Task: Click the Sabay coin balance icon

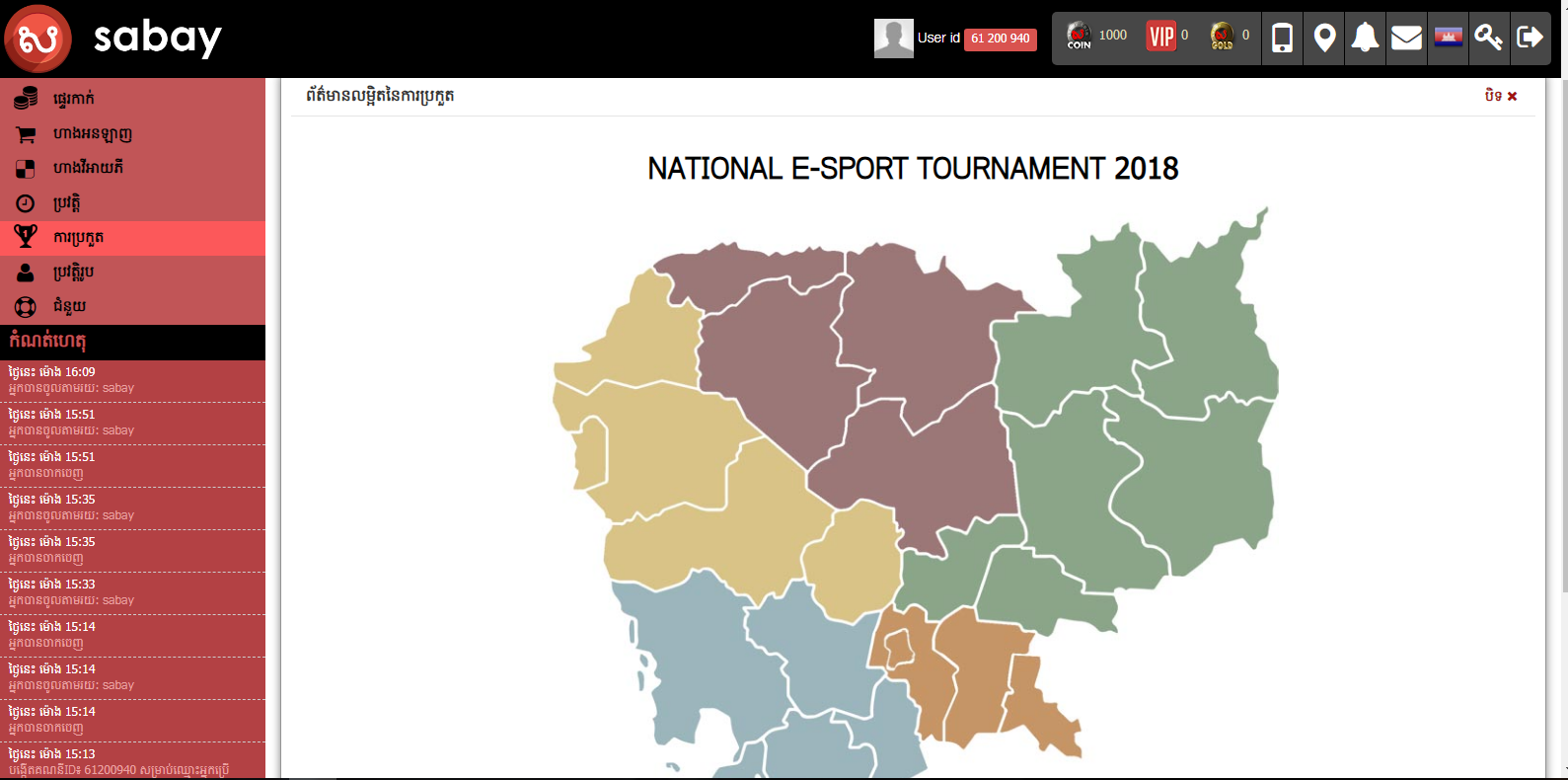Action: 1079,37
